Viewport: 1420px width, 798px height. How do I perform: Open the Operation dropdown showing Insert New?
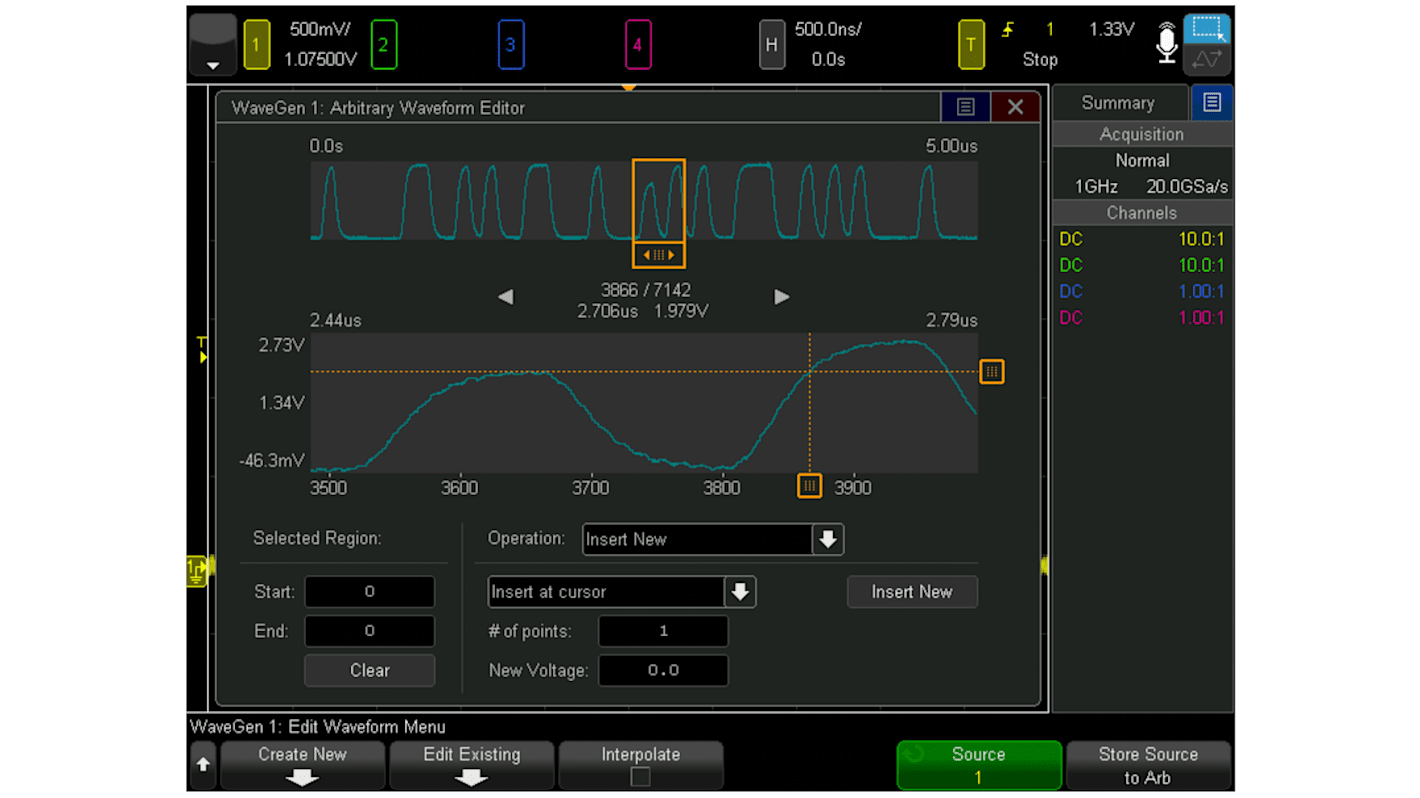(x=827, y=539)
